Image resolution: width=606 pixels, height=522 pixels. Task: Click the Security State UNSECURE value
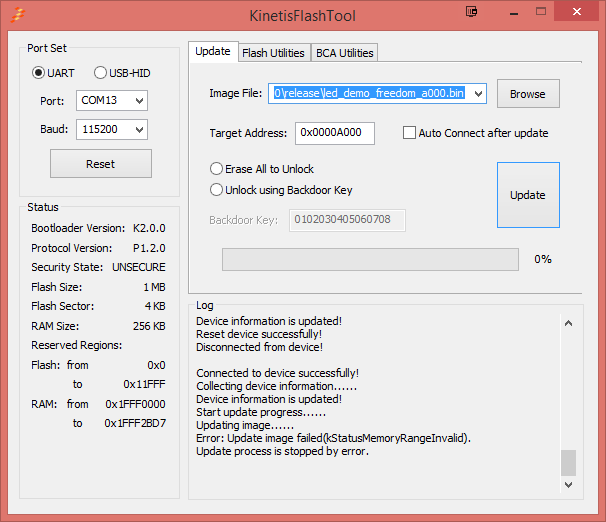click(x=139, y=267)
